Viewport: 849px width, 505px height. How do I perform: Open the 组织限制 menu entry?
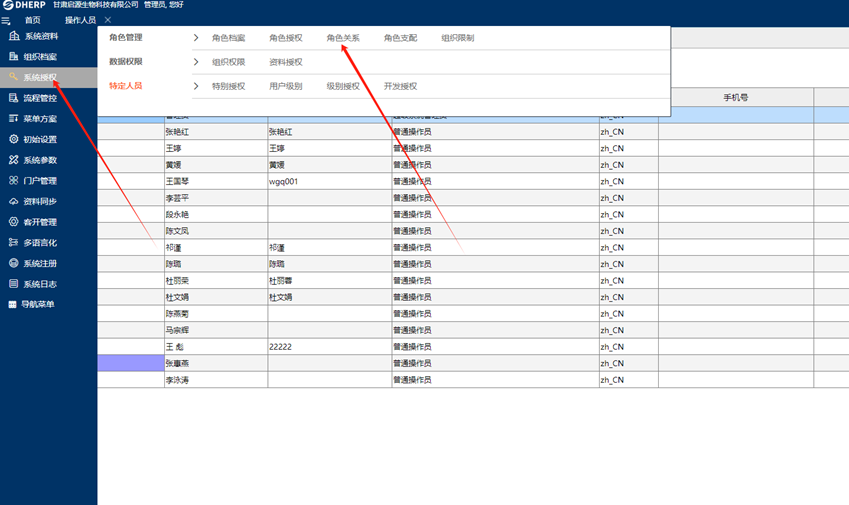(x=458, y=38)
